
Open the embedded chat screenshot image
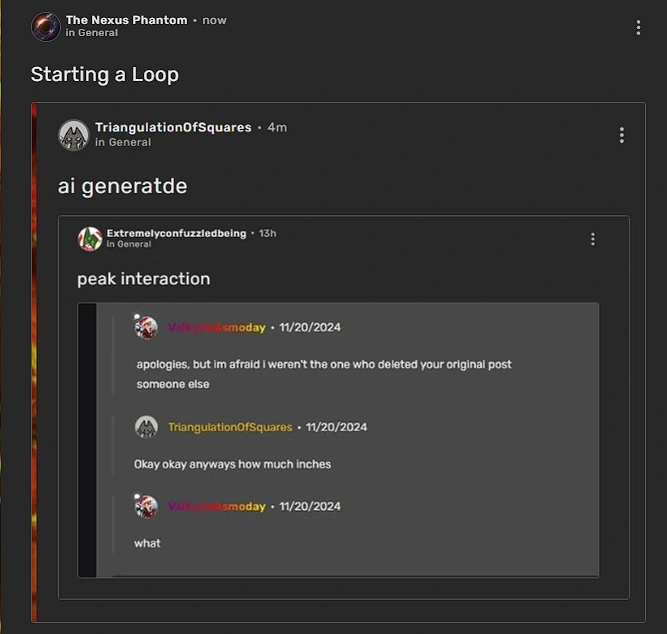[x=338, y=440]
